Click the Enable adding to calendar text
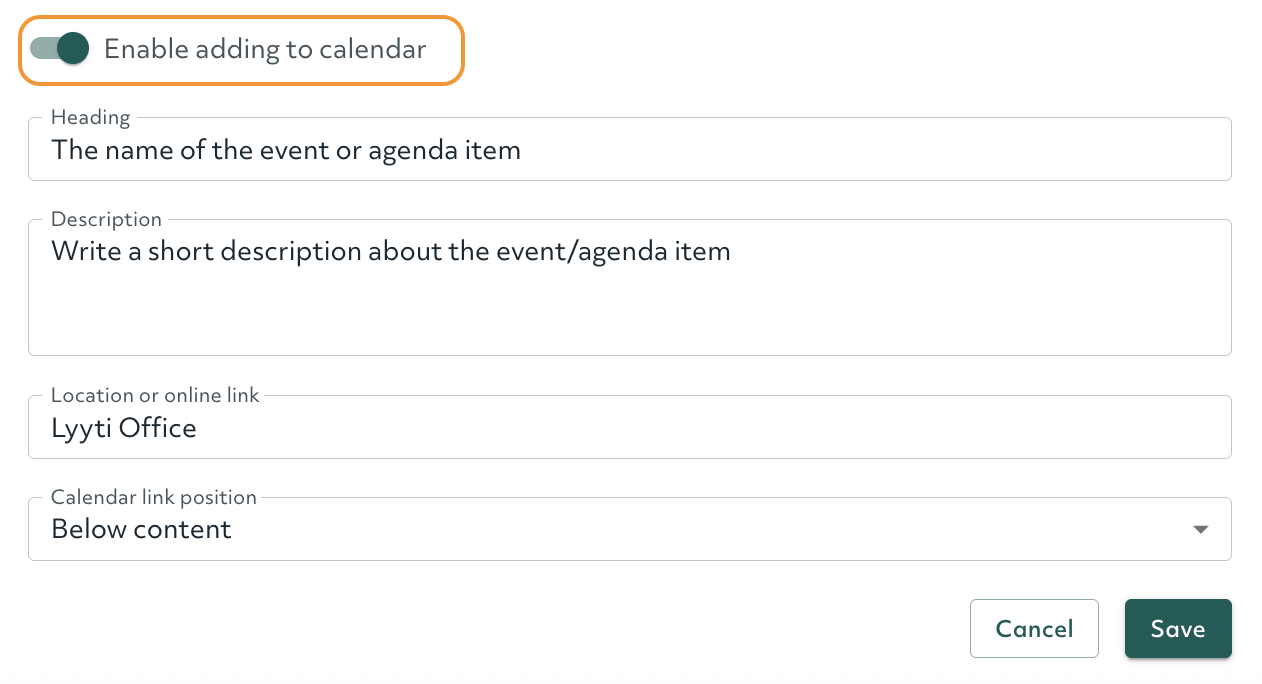Image resolution: width=1262 pixels, height=684 pixels. click(266, 48)
